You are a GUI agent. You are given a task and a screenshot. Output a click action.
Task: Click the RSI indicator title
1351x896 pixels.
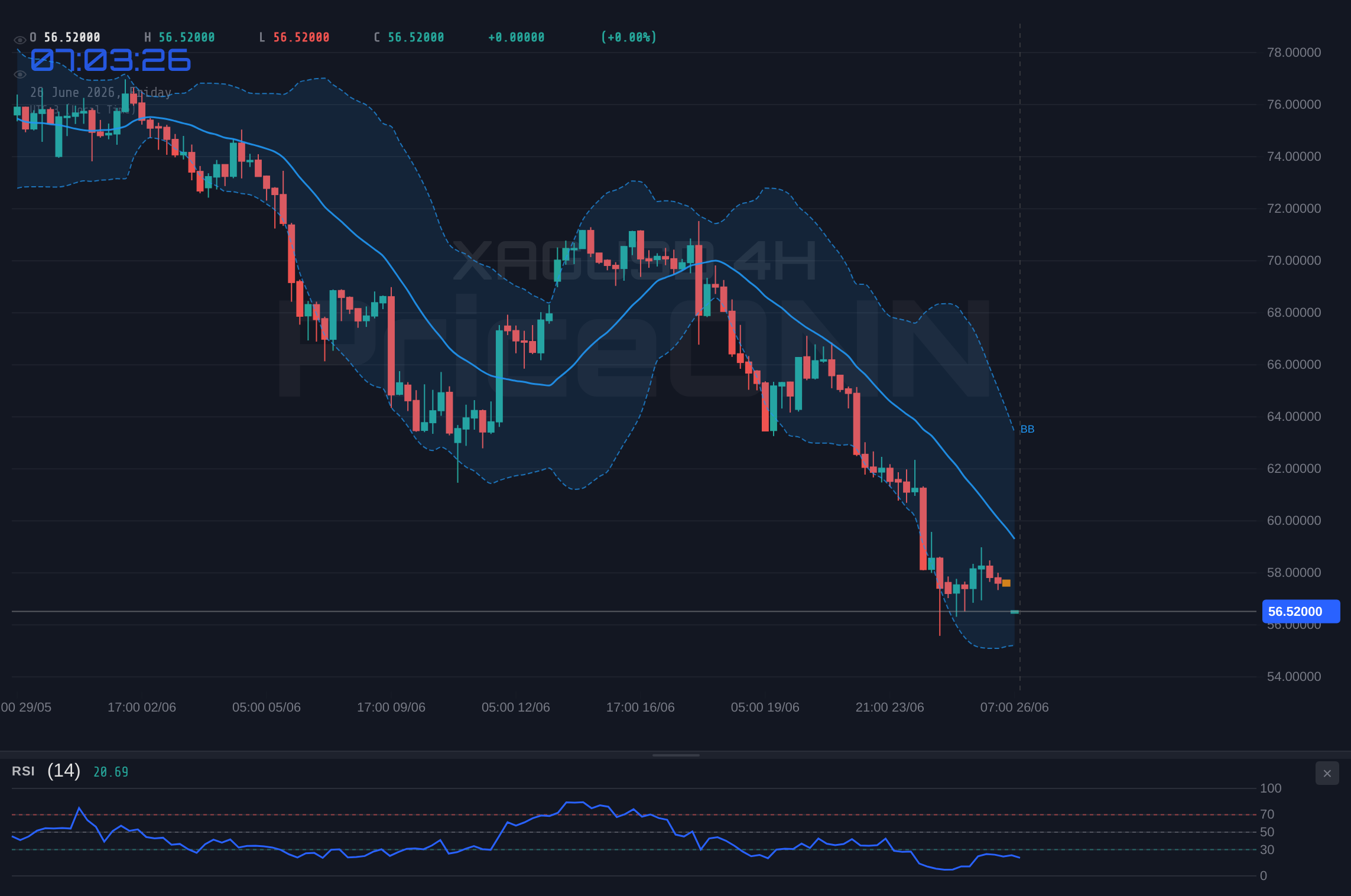click(23, 771)
